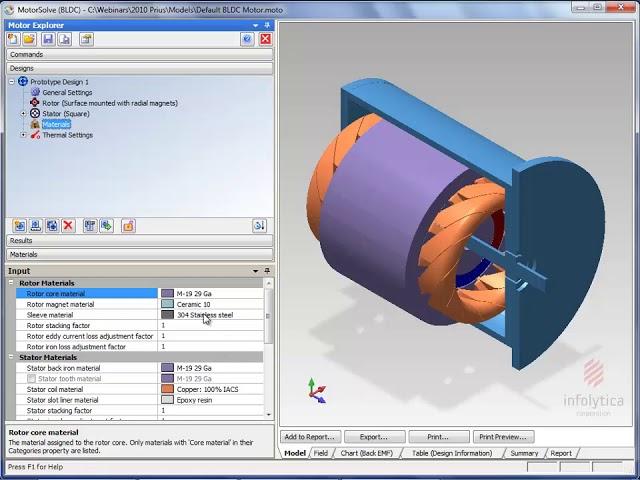Click the sort order icon in designs toolbar
This screenshot has width=640, height=480.
pos(259,226)
